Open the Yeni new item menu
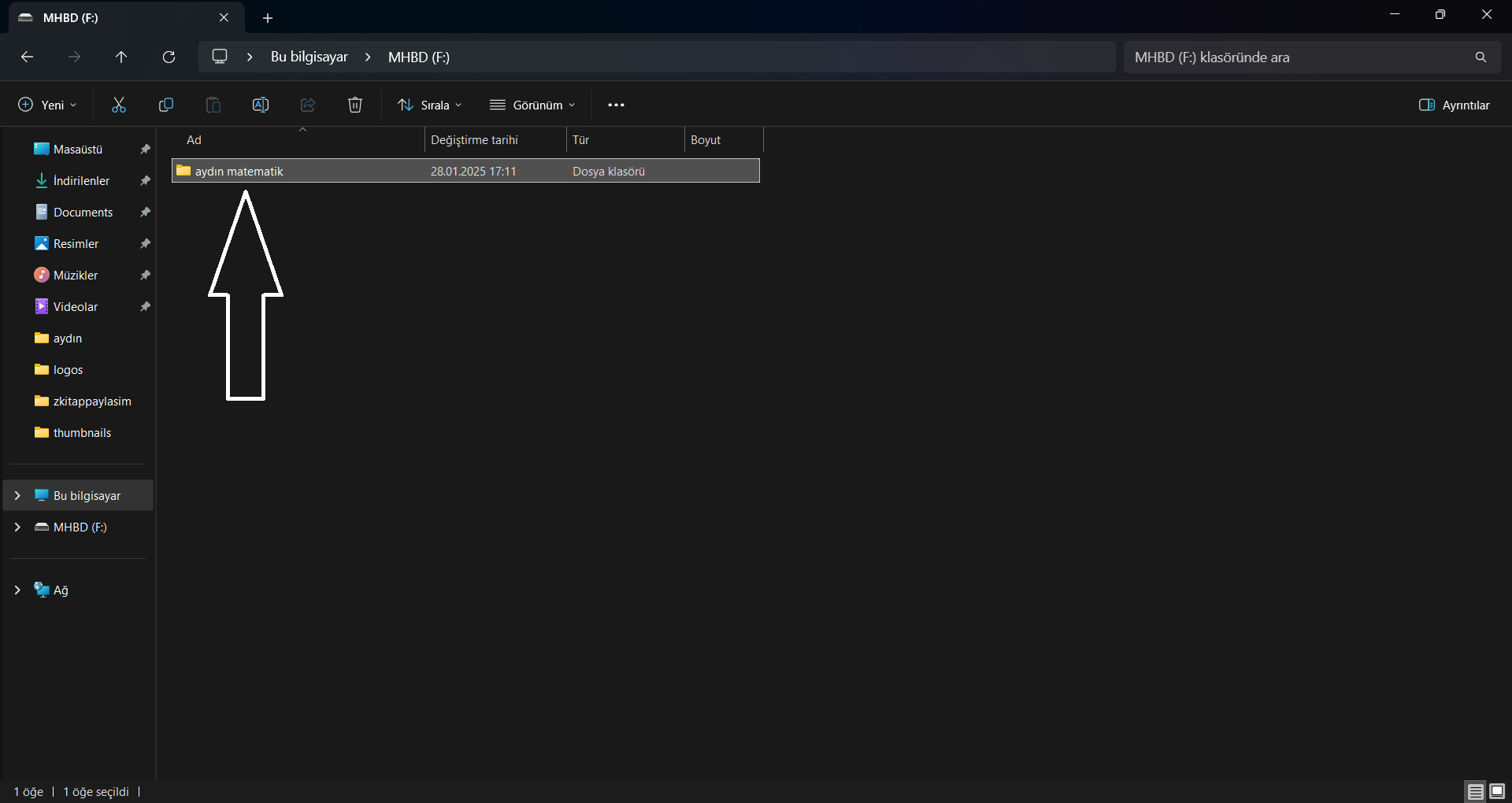1512x803 pixels. 48,105
